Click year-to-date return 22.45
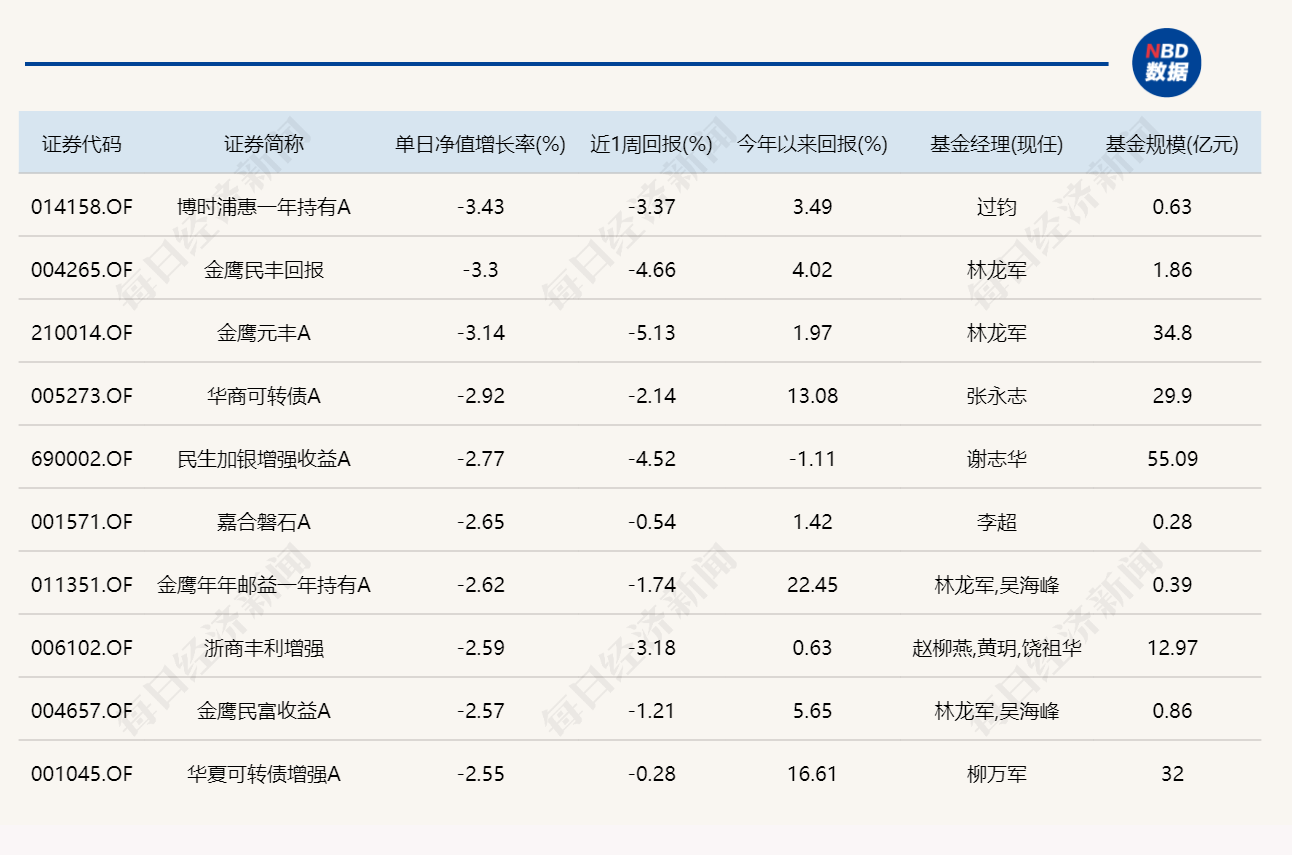This screenshot has width=1292, height=855. (812, 585)
